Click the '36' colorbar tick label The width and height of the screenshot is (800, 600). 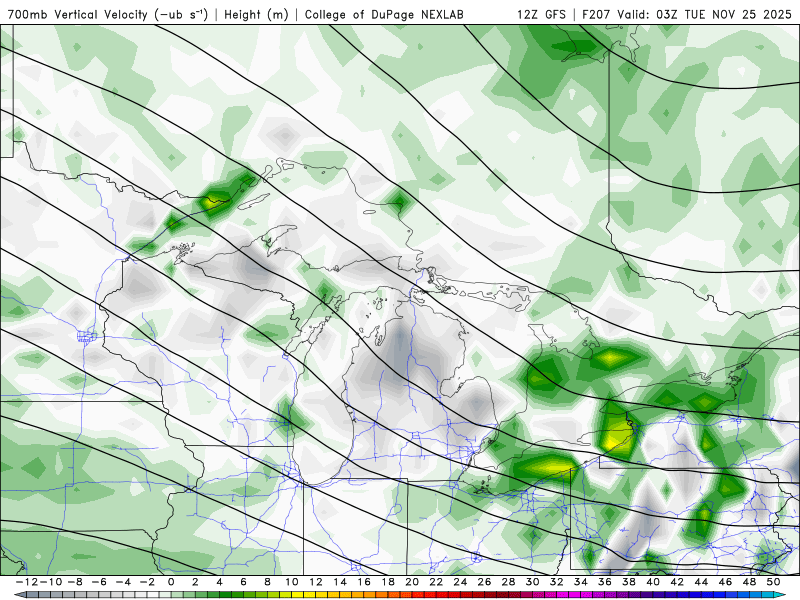pyautogui.click(x=605, y=582)
